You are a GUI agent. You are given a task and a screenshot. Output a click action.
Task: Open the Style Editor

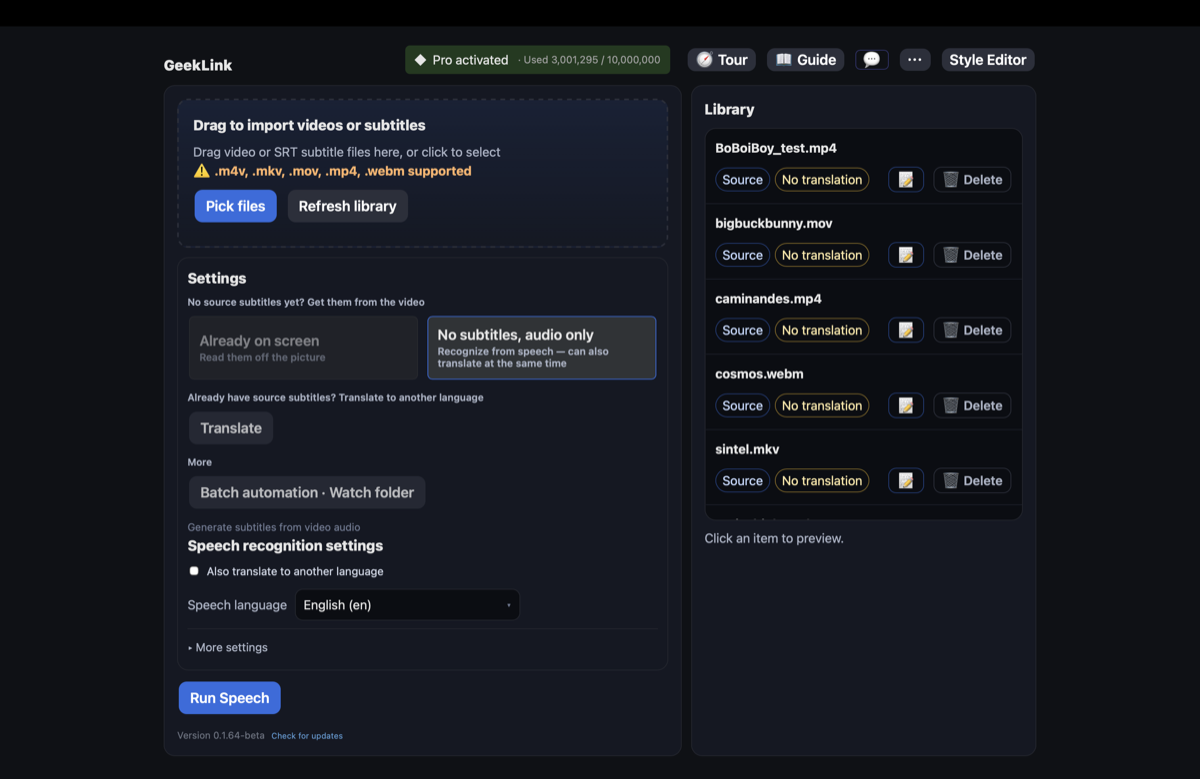tap(988, 60)
